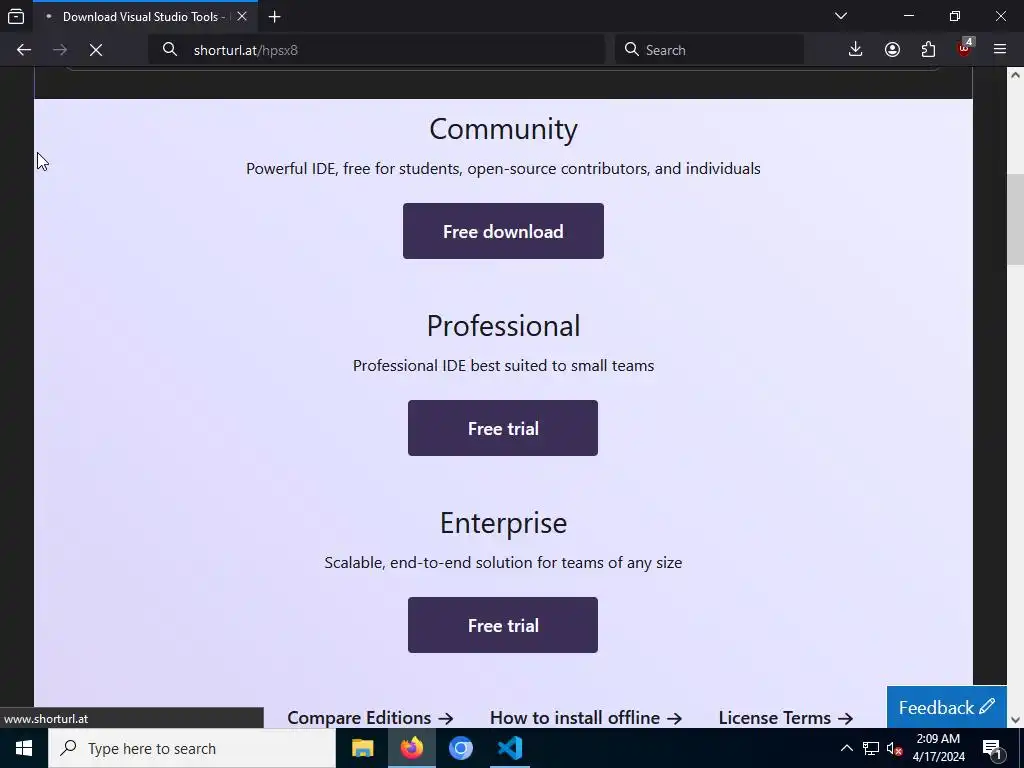Focus the Firefox Search box

[x=709, y=50]
